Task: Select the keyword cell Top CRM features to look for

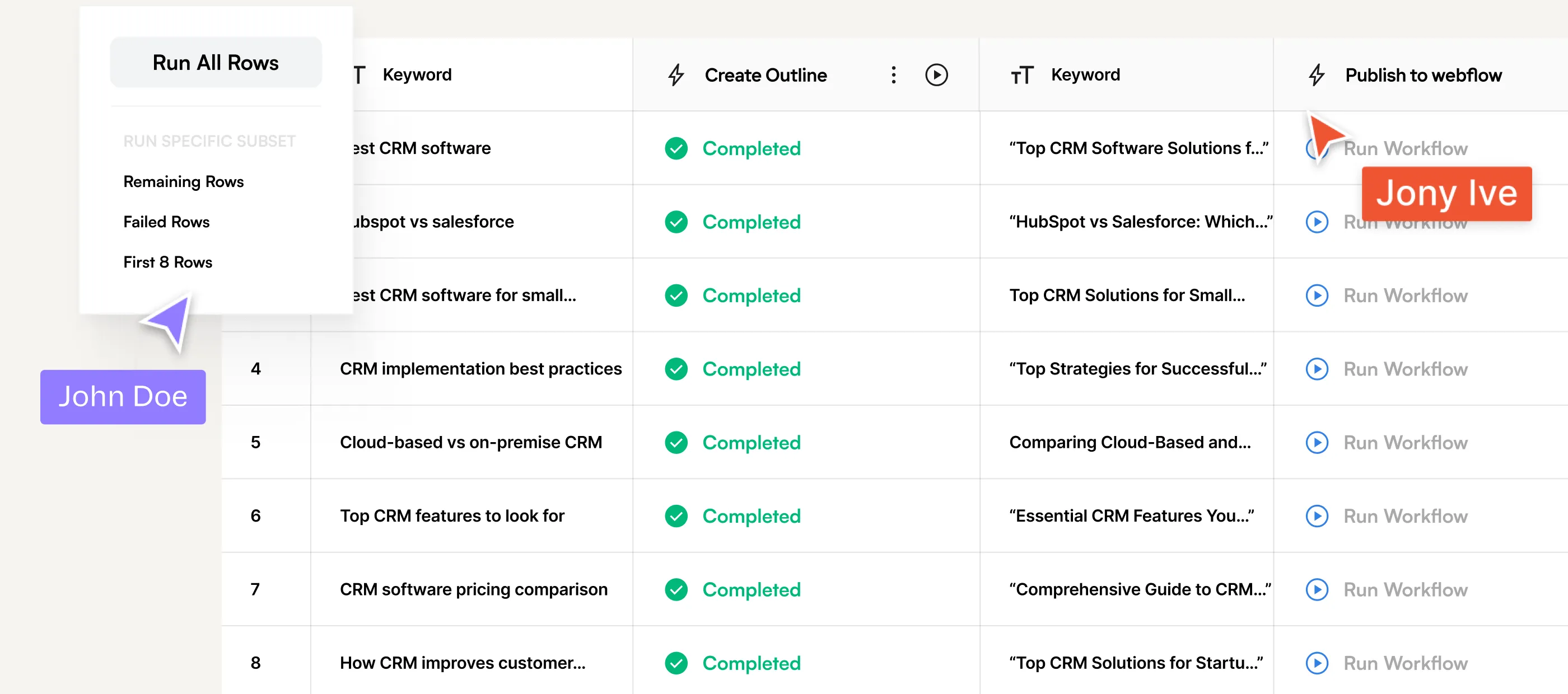Action: click(x=452, y=516)
